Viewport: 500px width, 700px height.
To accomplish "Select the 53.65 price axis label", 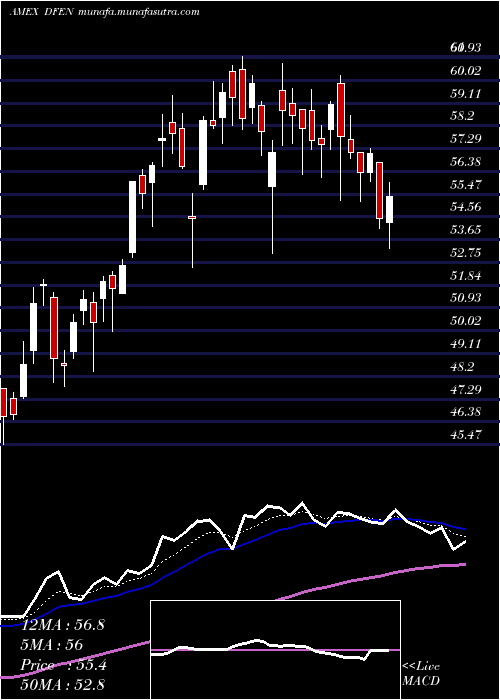I will click(466, 230).
